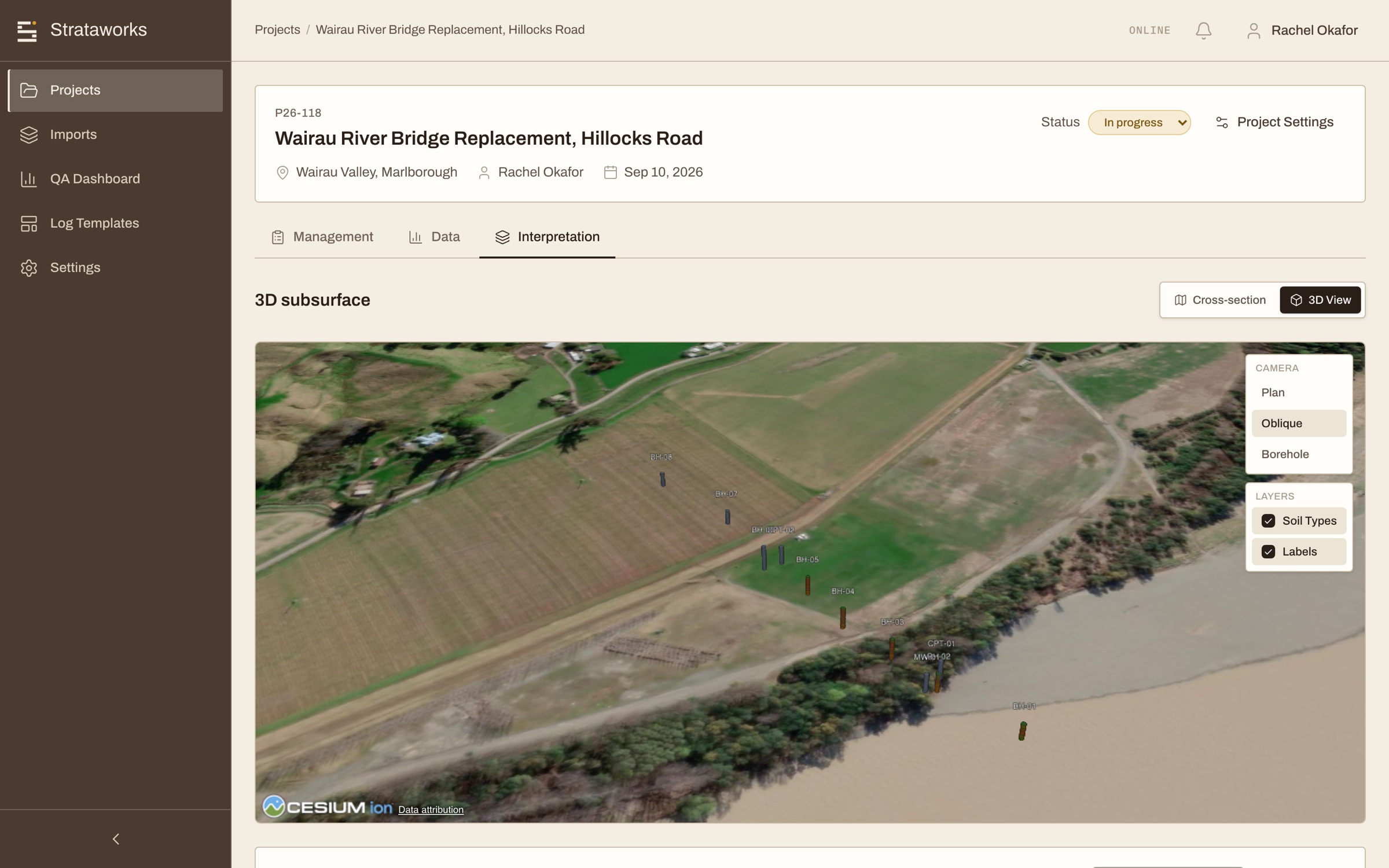Click the location pin icon next to Wairau Valley

(x=282, y=172)
